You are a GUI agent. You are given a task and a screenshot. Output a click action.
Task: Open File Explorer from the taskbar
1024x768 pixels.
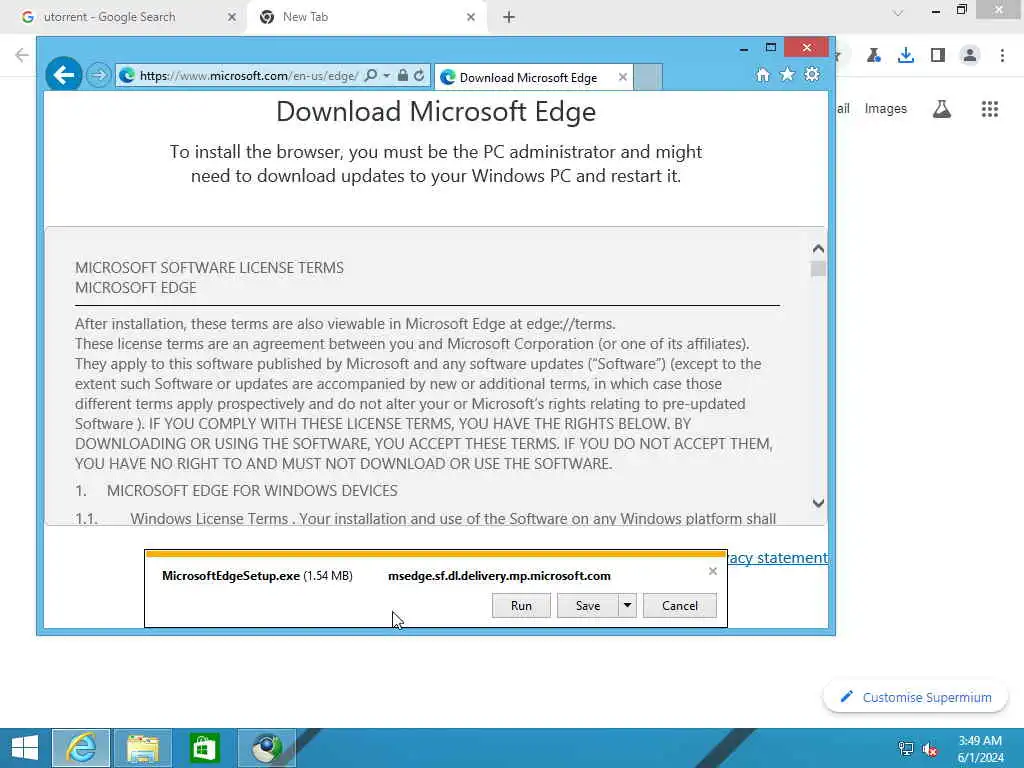143,748
